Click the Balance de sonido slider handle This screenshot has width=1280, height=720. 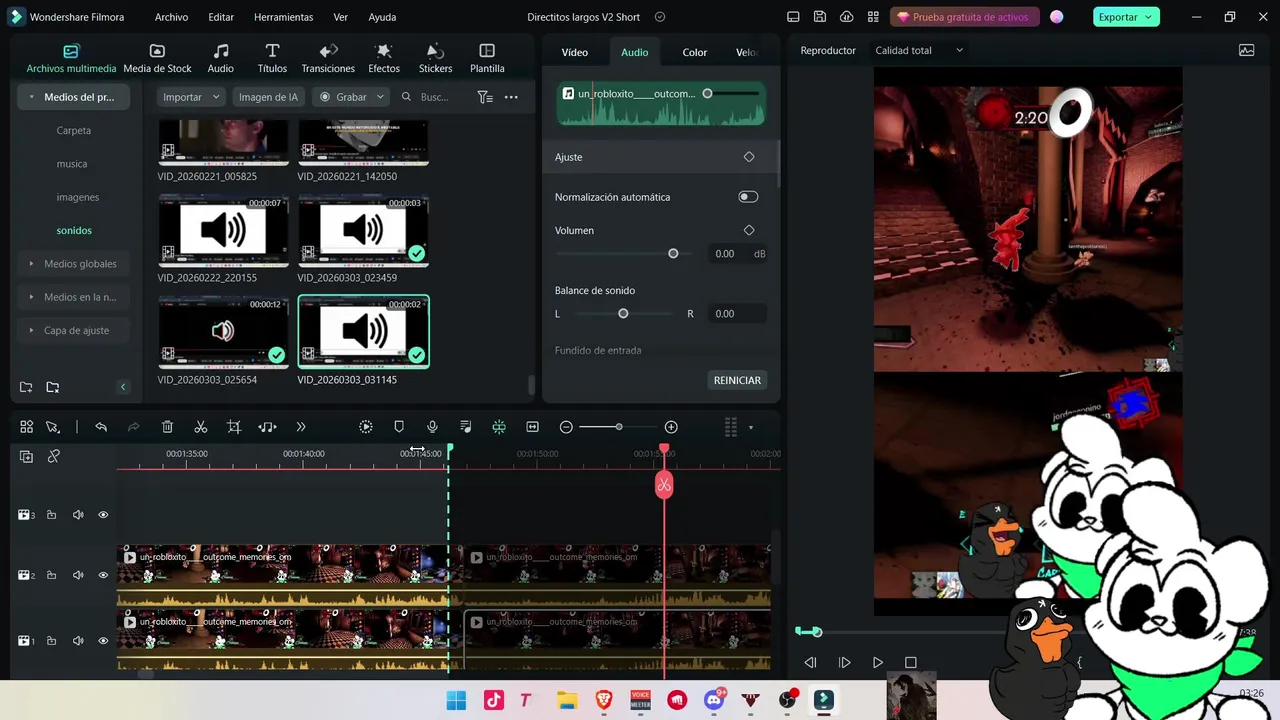[623, 314]
